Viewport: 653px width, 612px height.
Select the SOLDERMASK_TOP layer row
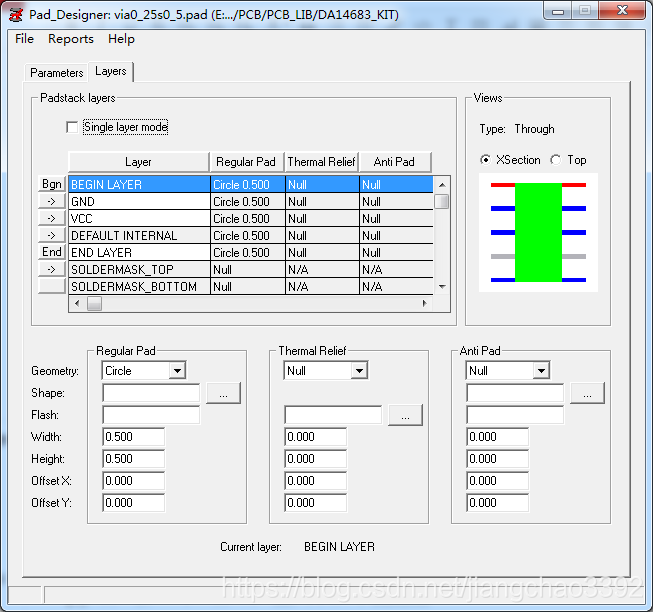coord(251,270)
